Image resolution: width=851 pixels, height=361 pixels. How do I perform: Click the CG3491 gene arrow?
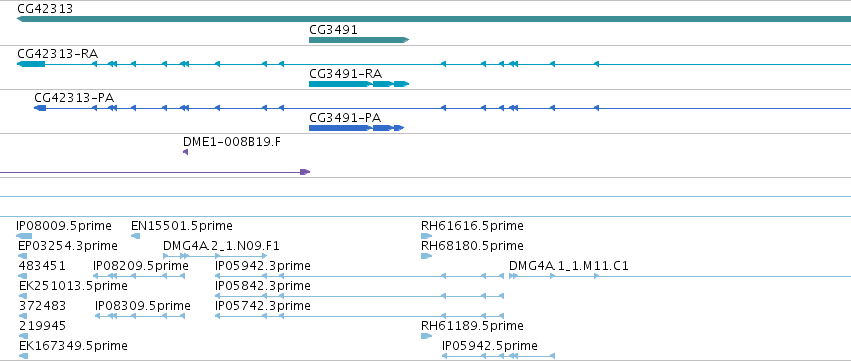tap(359, 40)
